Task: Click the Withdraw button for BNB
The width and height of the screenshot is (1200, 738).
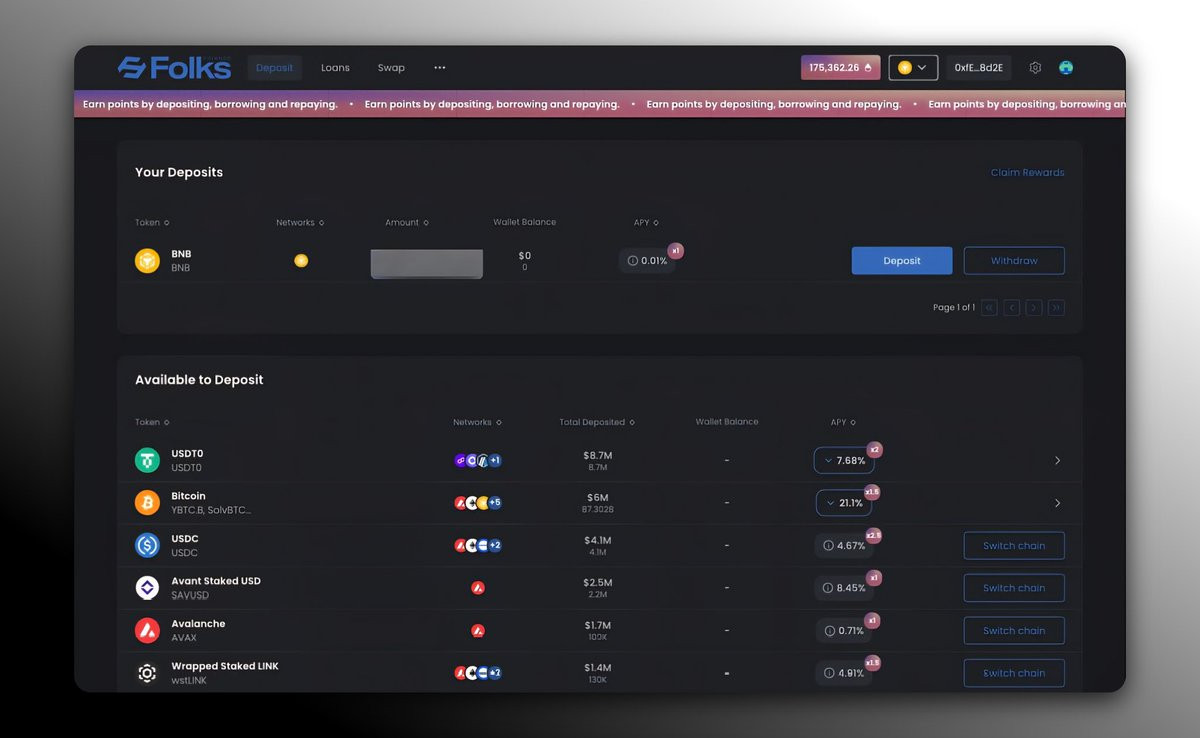Action: (1014, 261)
